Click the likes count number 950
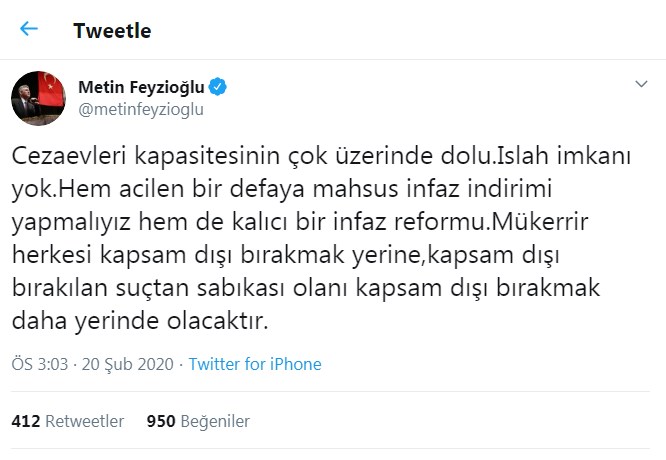 click(x=161, y=421)
